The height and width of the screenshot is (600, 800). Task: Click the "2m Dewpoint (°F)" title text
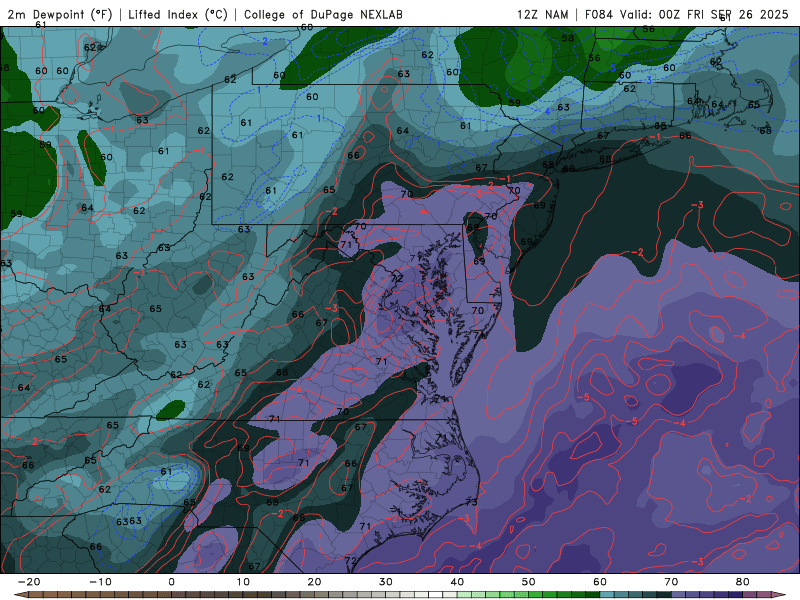point(60,14)
